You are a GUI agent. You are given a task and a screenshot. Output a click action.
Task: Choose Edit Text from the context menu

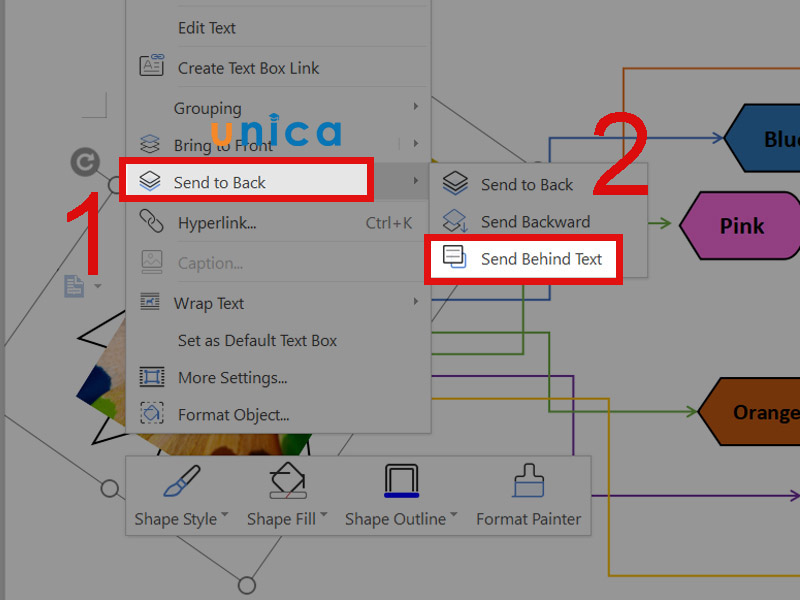[x=207, y=28]
